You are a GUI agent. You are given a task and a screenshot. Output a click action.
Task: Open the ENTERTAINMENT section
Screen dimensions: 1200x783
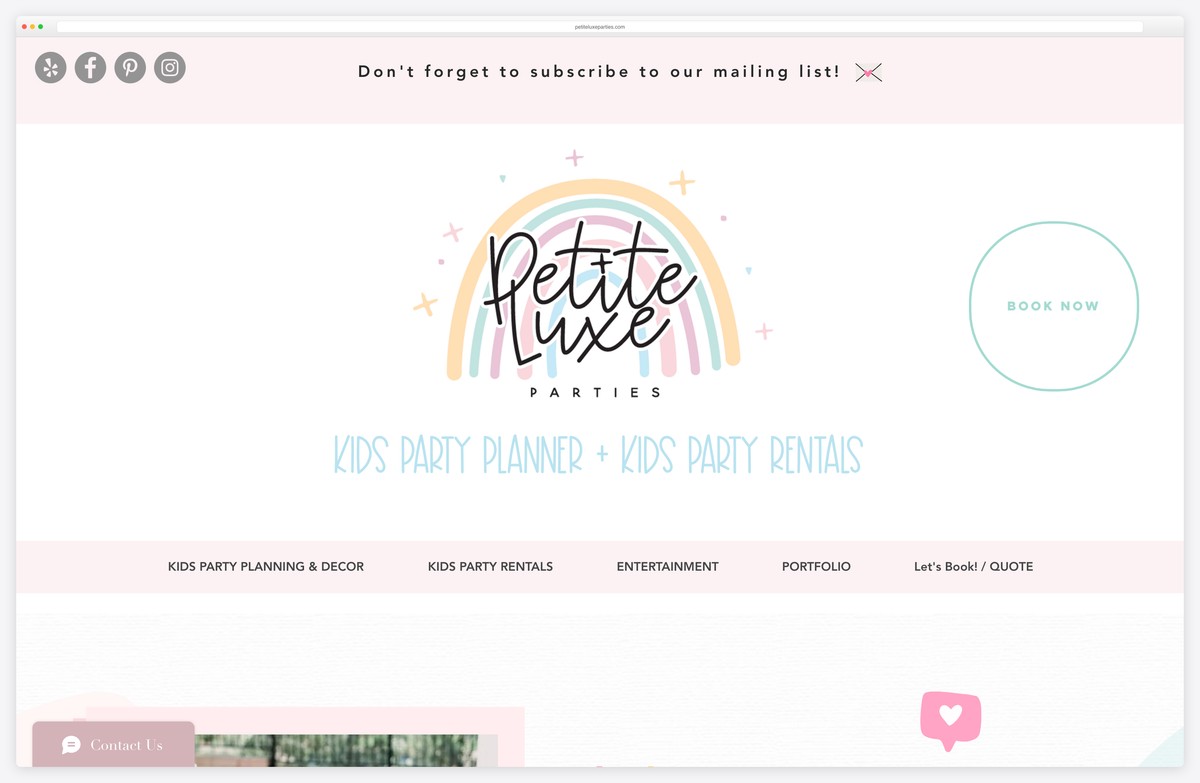tap(667, 566)
